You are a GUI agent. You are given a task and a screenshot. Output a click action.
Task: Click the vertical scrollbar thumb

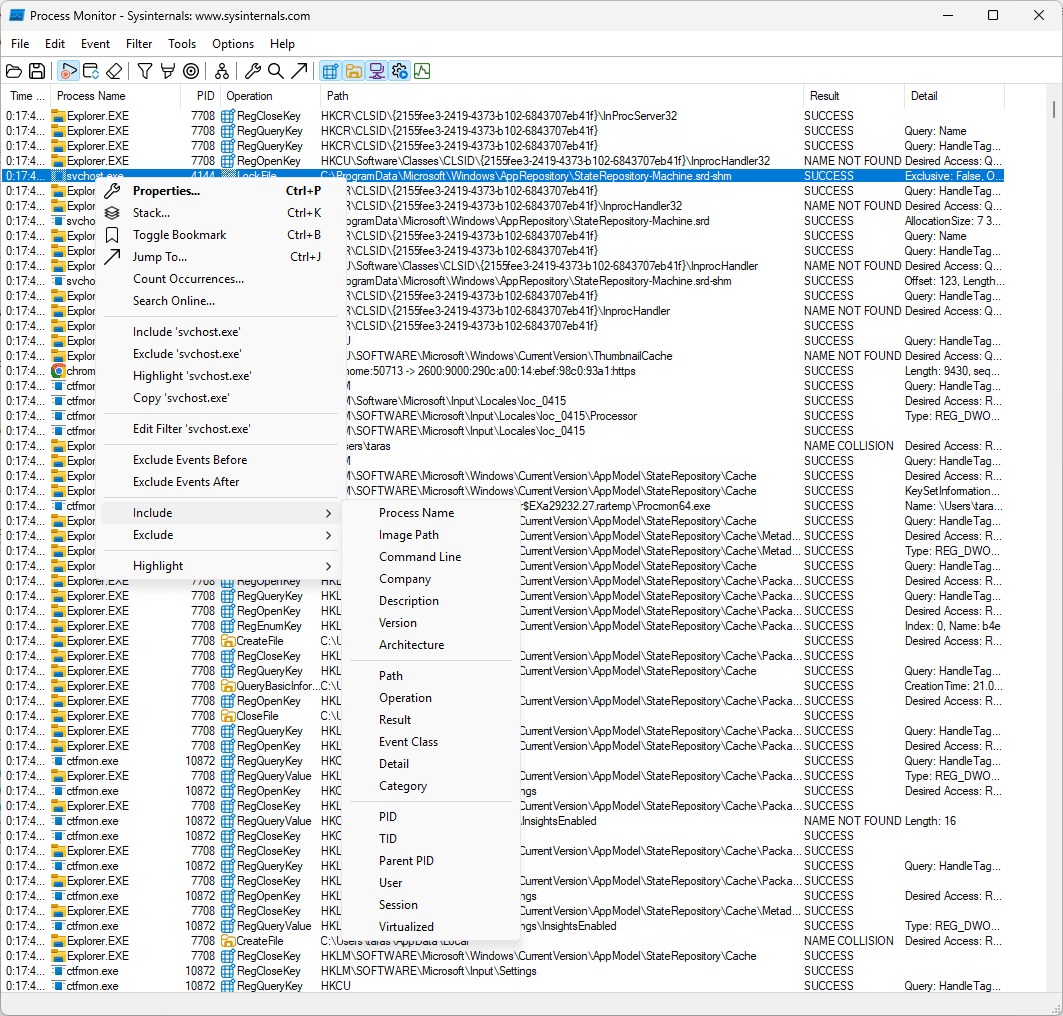pyautogui.click(x=1054, y=108)
